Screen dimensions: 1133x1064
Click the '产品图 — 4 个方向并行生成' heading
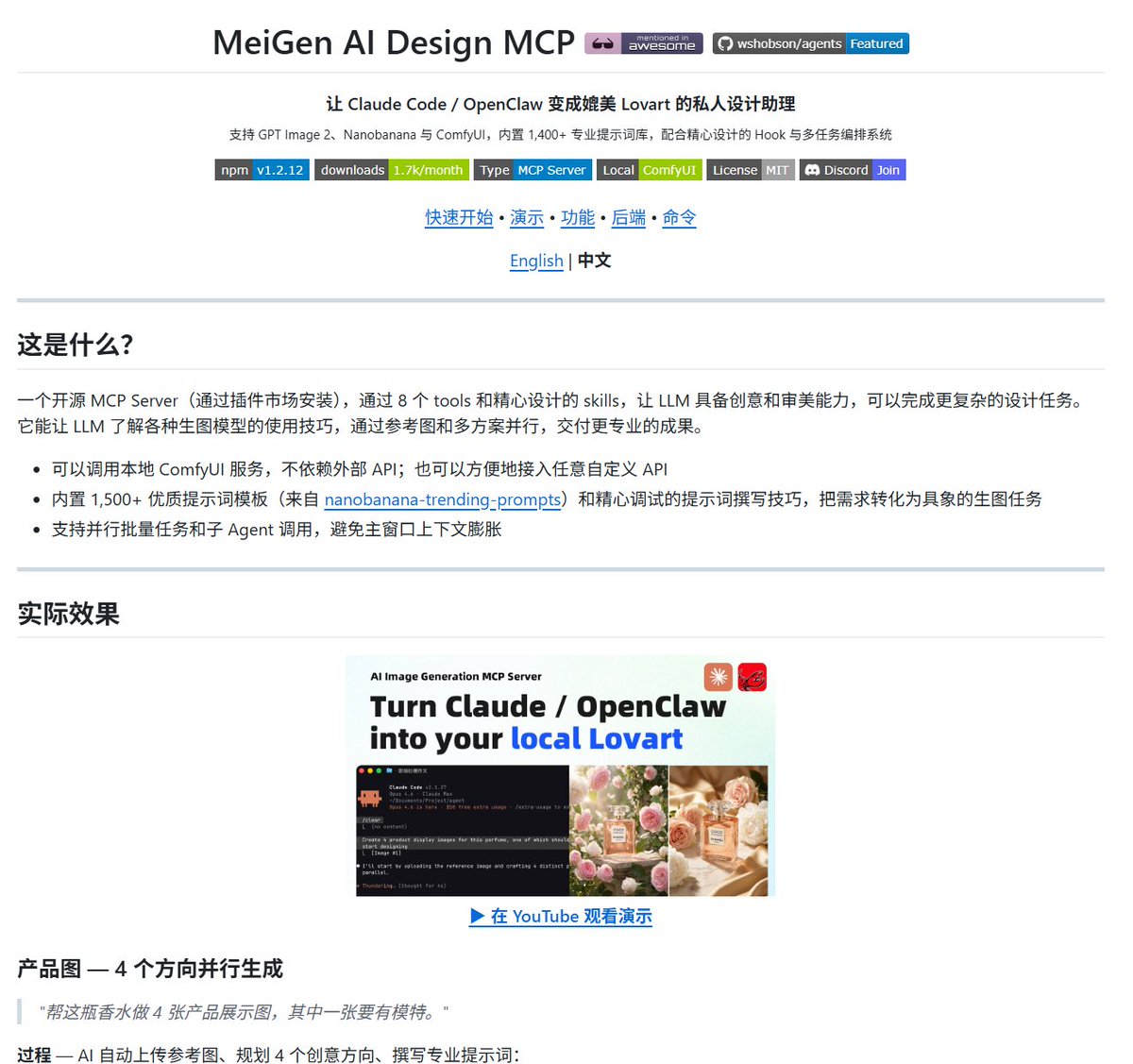click(150, 969)
